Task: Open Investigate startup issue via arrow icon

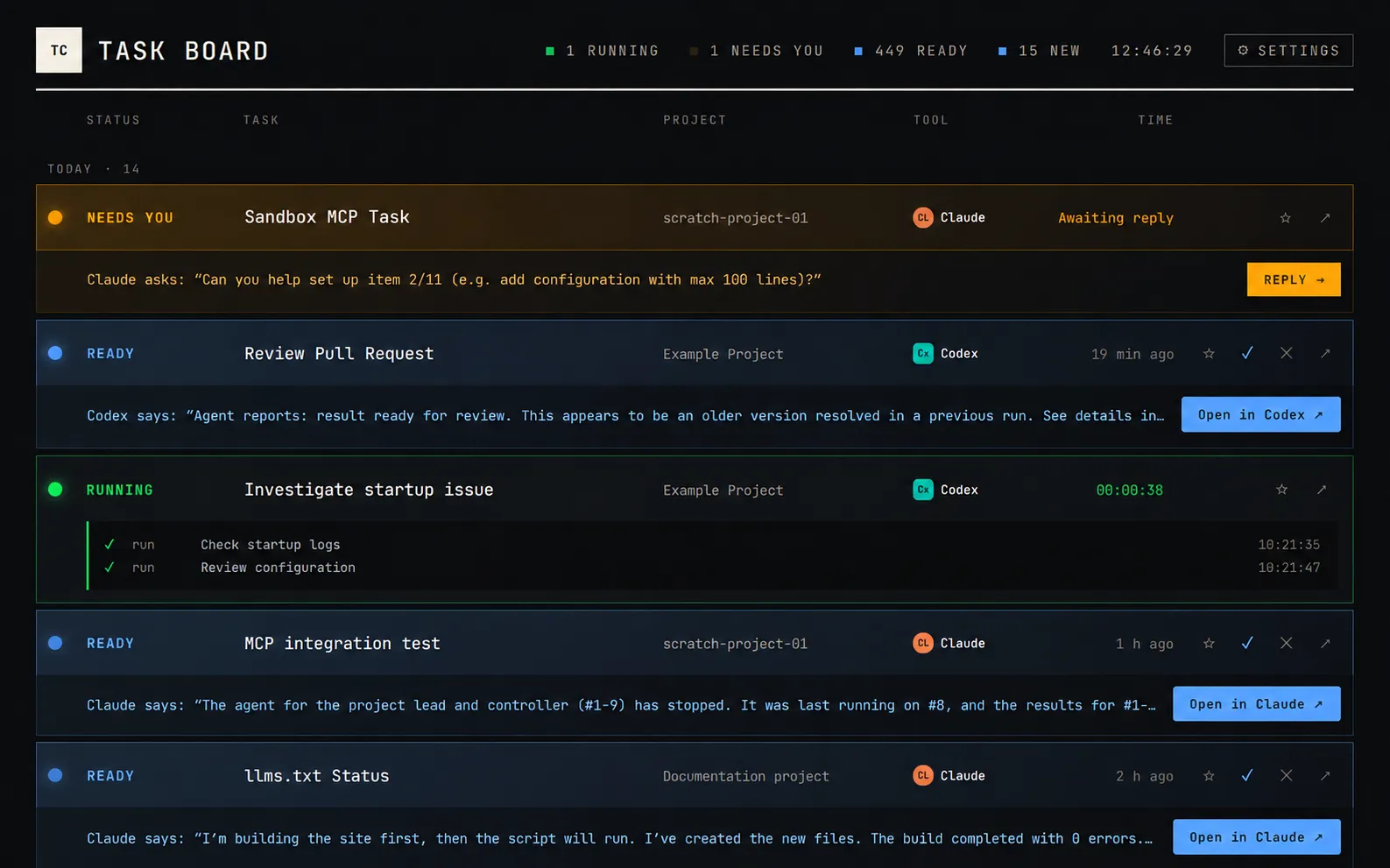Action: click(1322, 490)
